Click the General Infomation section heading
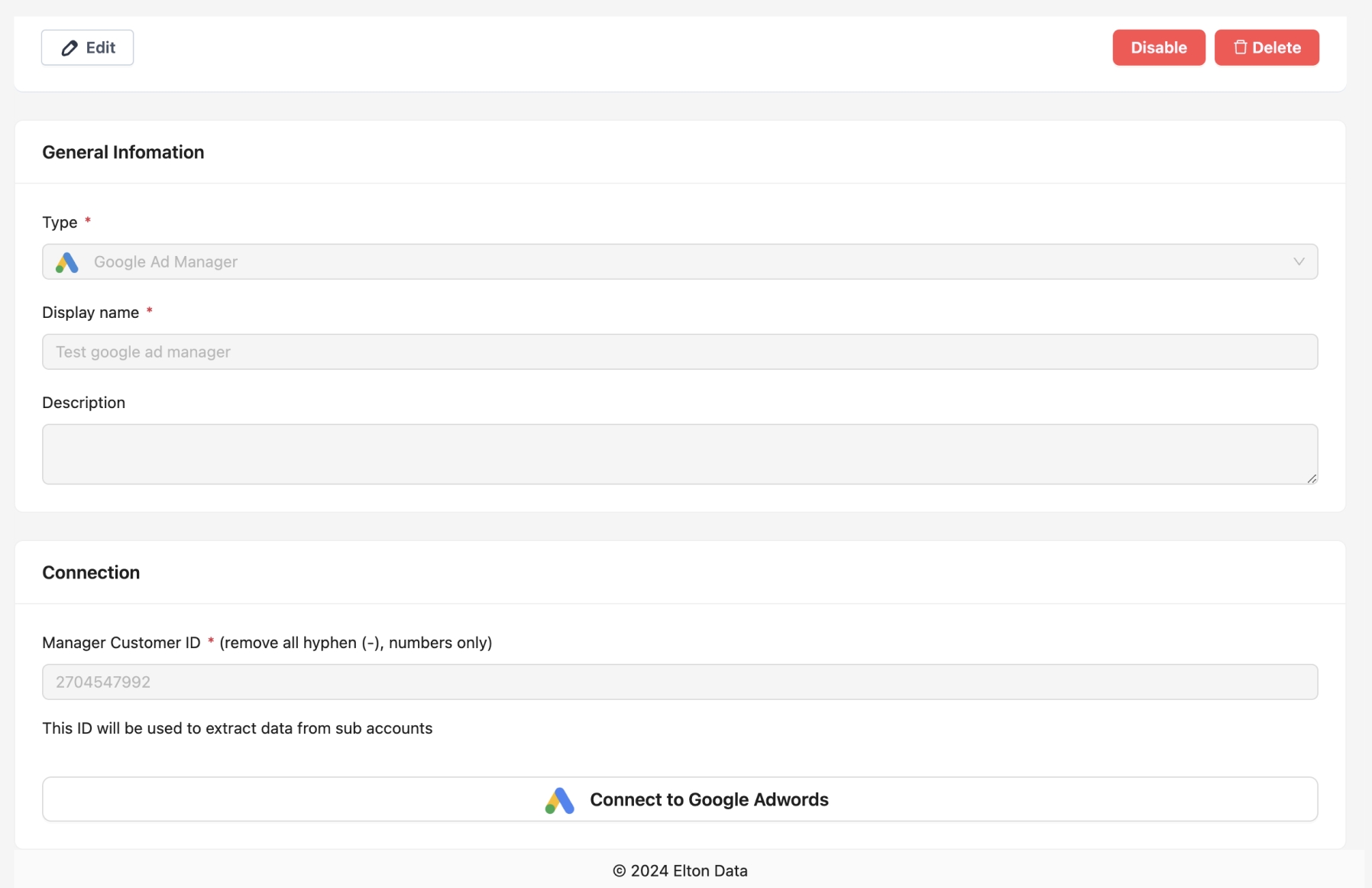Image resolution: width=1372 pixels, height=888 pixels. pos(123,151)
